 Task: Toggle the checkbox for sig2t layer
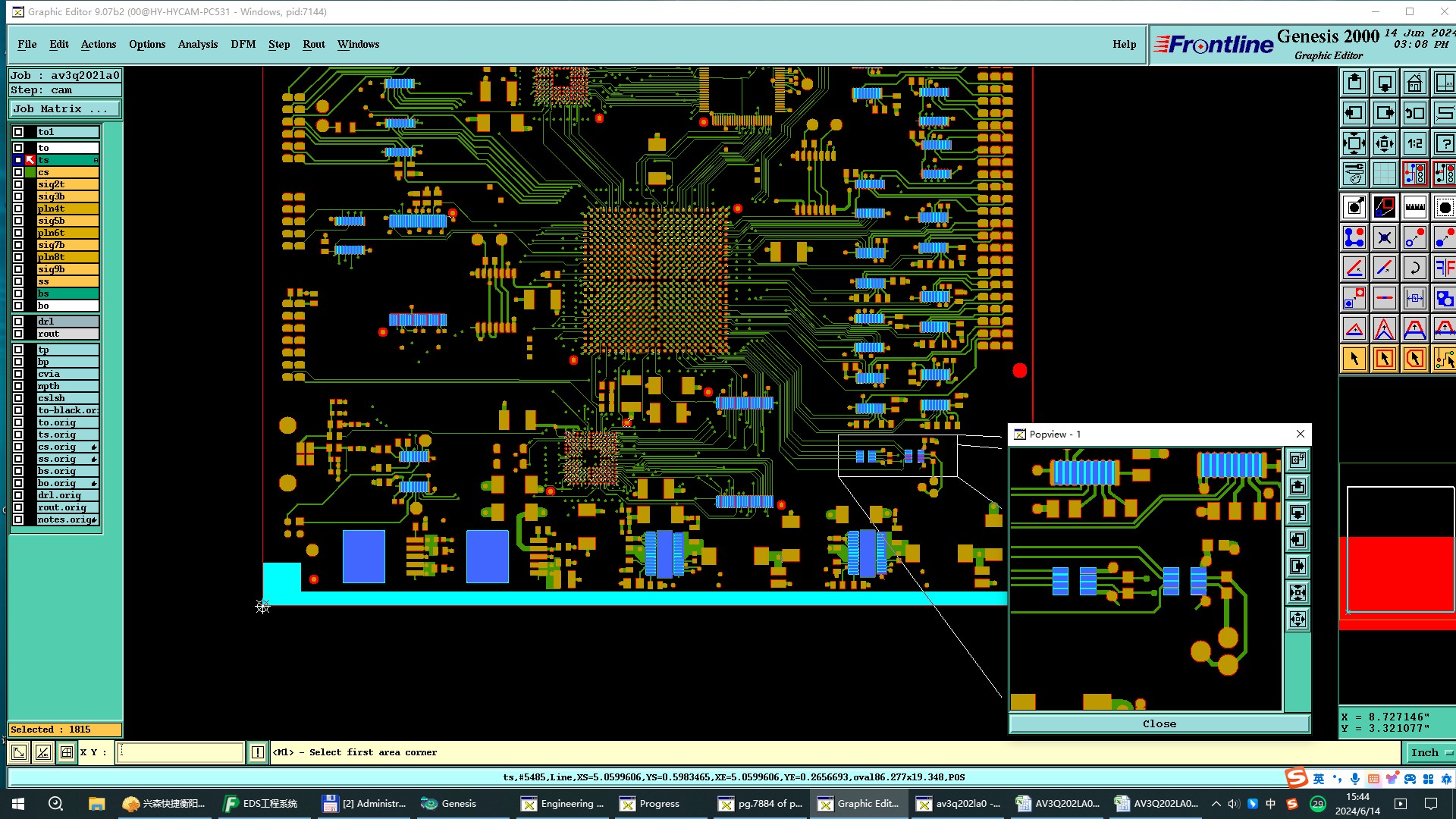[x=18, y=184]
